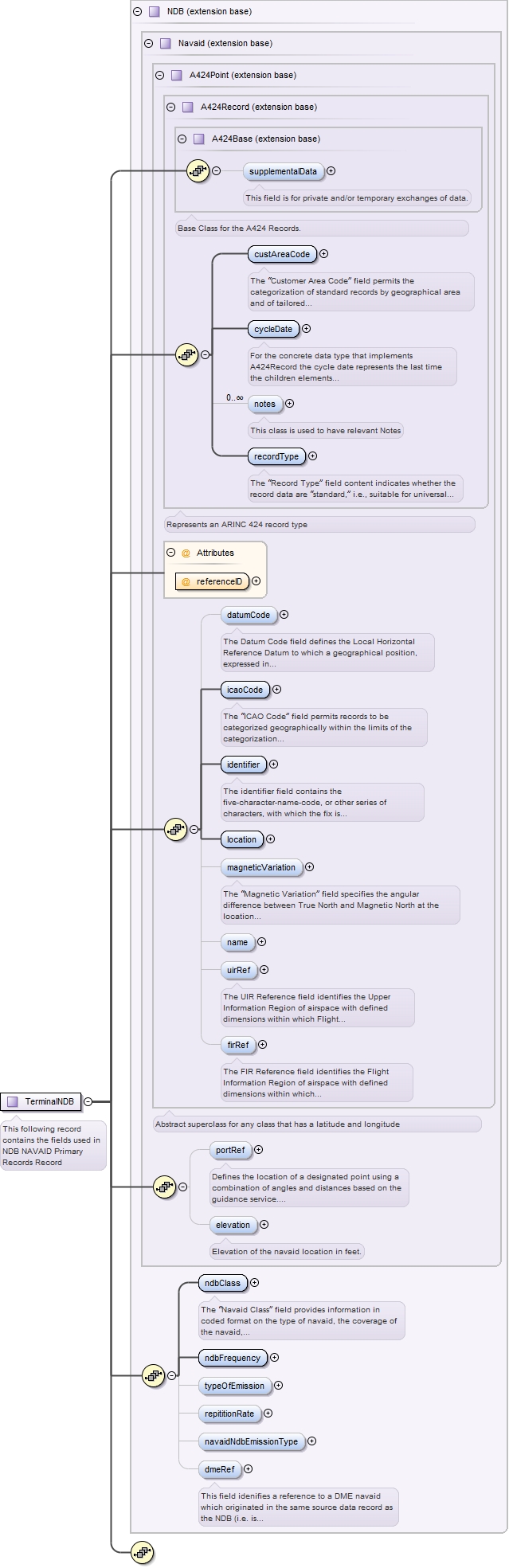Screen dimensions: 509x1568
Task: Expand the referenceID attribute
Action: click(x=256, y=581)
